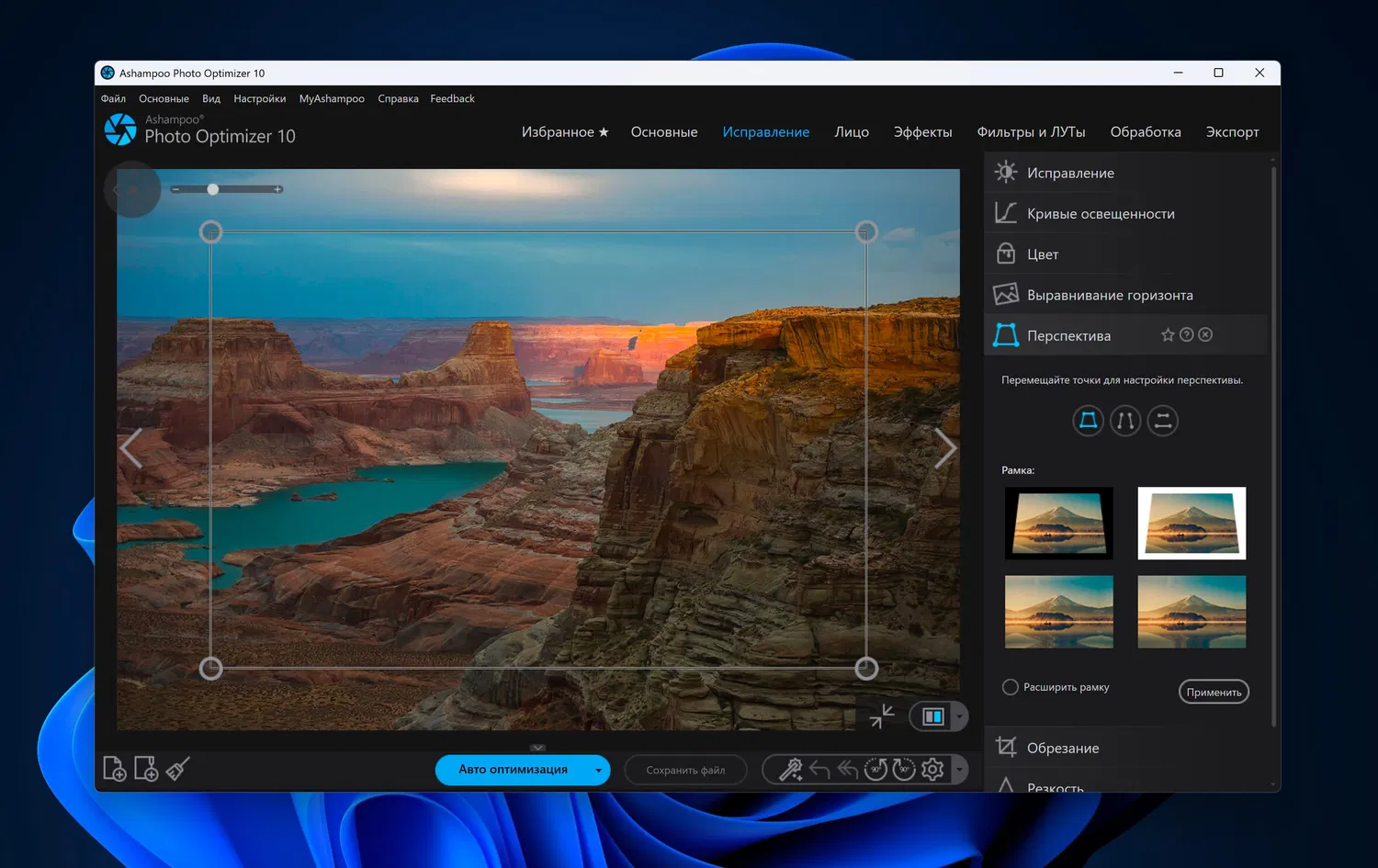Open the Настройки menu
This screenshot has width=1378, height=868.
click(x=259, y=99)
